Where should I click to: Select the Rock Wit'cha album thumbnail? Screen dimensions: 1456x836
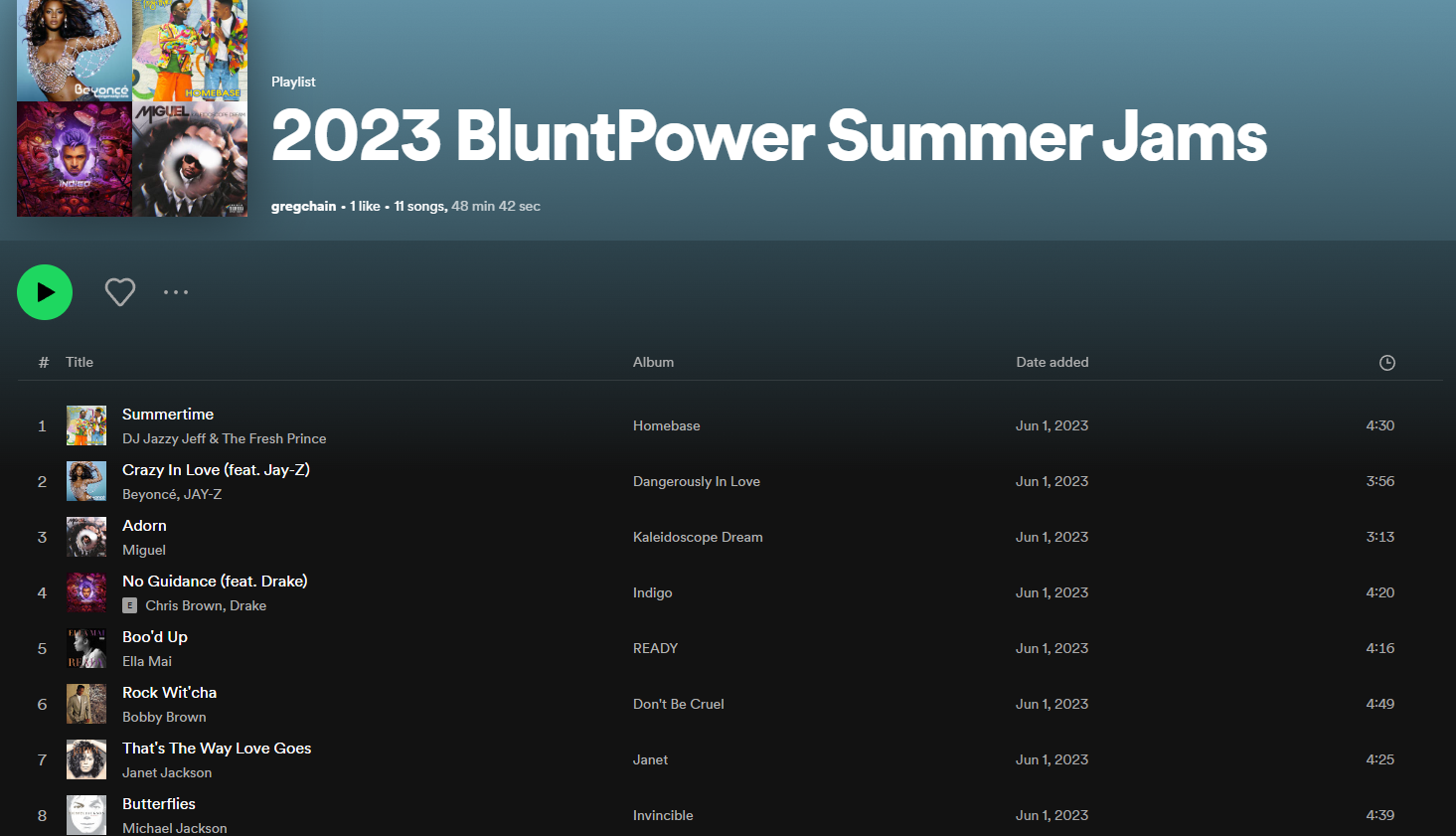(x=86, y=704)
